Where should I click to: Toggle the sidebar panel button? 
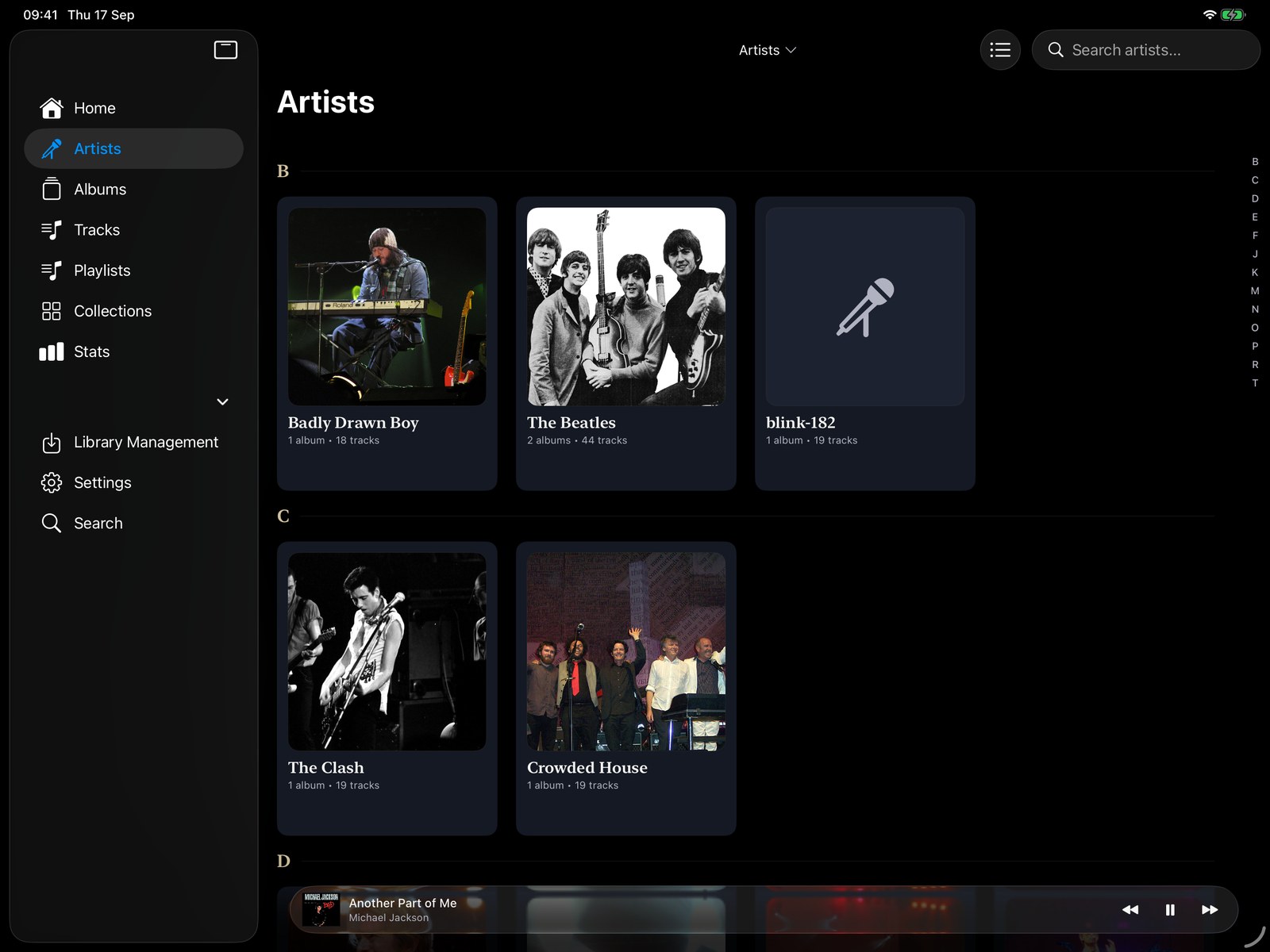(x=226, y=50)
